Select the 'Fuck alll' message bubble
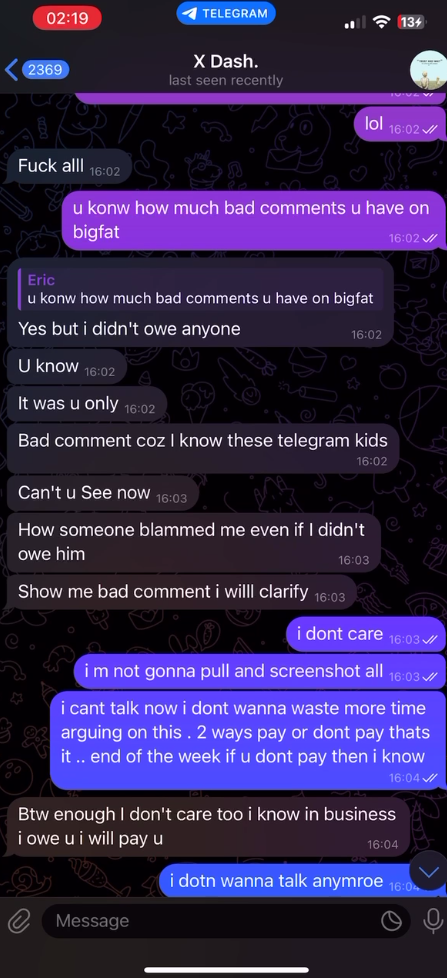The image size is (447, 978). click(x=67, y=167)
